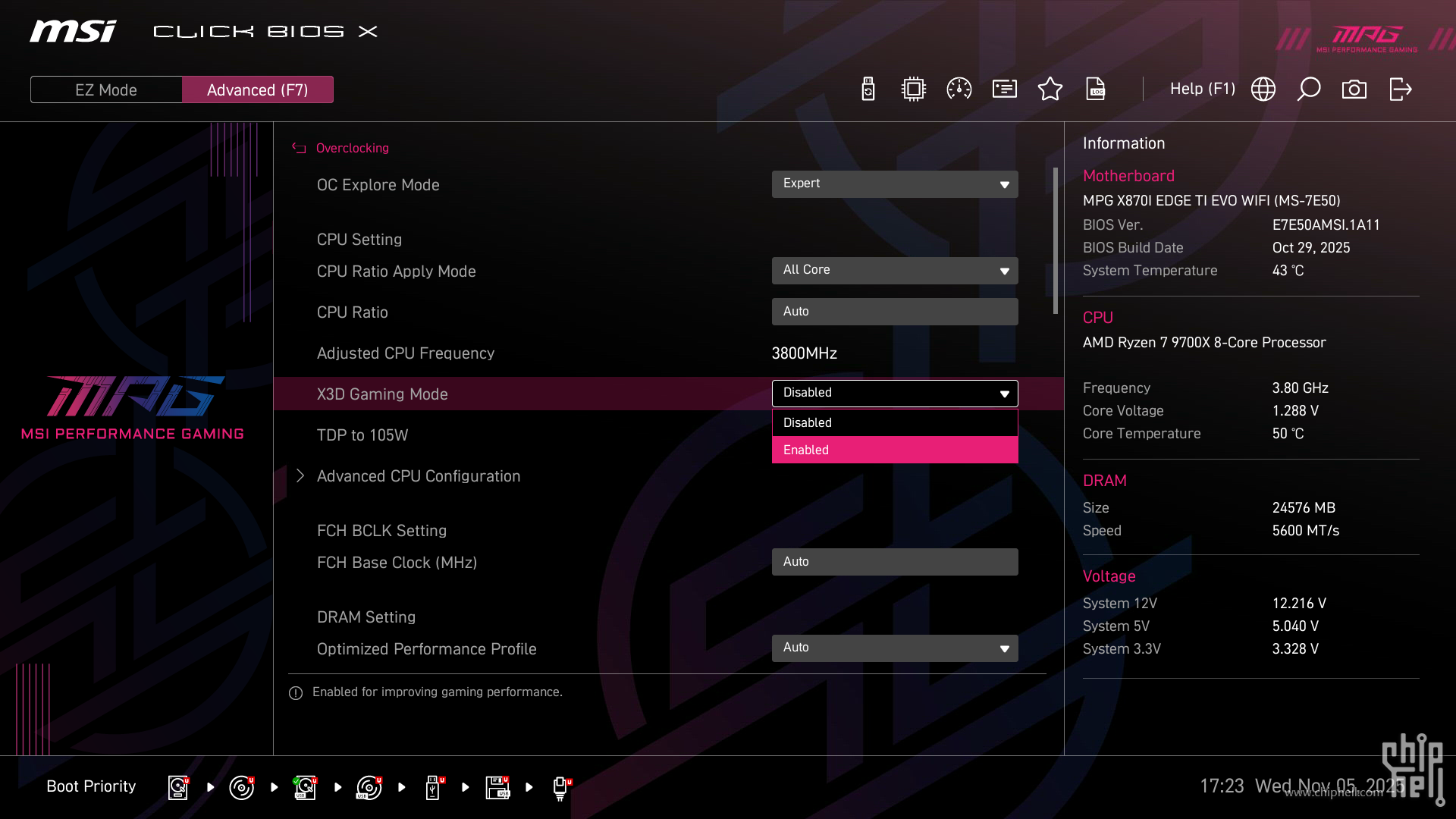The width and height of the screenshot is (1456, 819).
Task: Open the CPU Ratio Apply Mode dropdown
Action: (x=895, y=270)
